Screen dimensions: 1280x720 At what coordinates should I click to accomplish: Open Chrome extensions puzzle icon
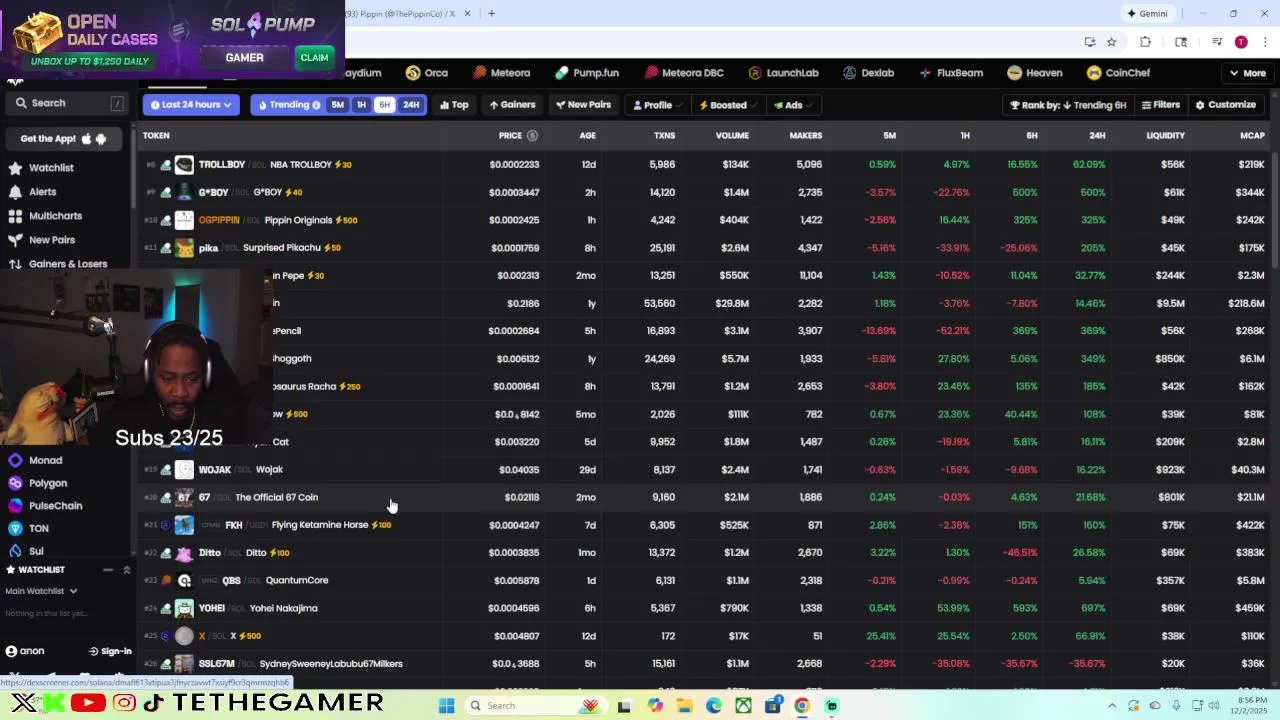1145,42
